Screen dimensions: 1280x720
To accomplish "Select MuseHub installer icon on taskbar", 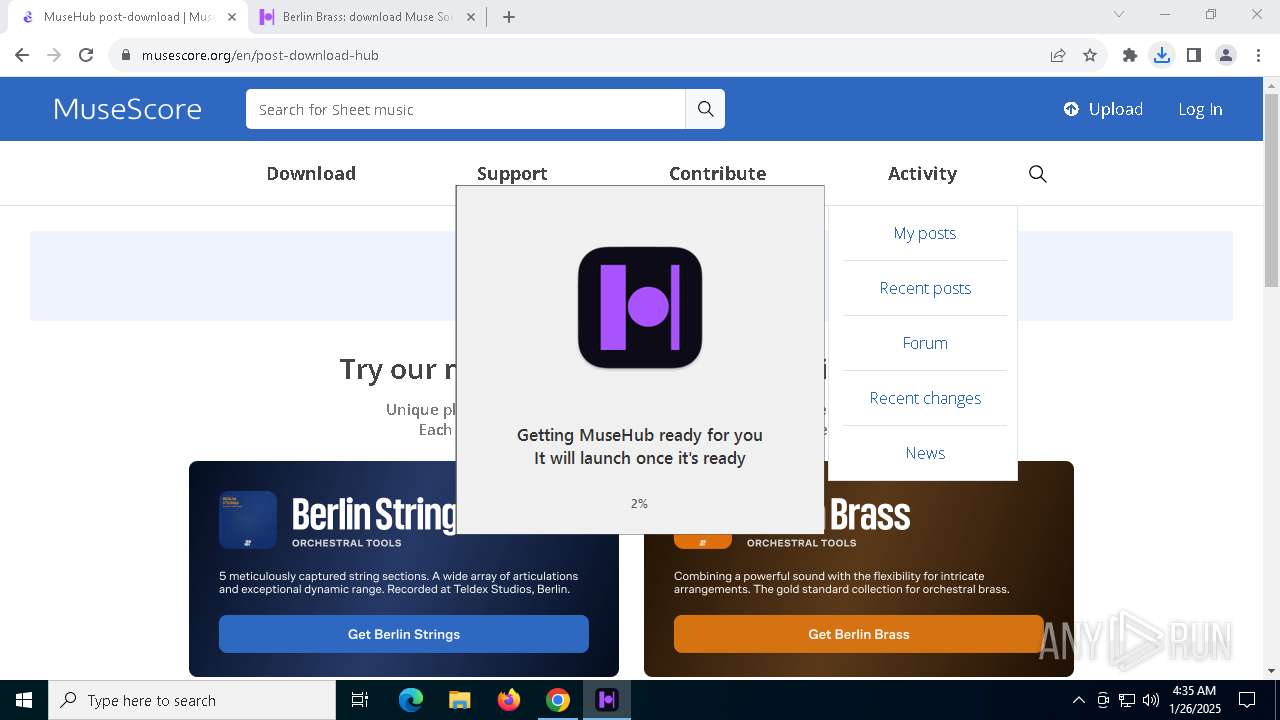I will point(606,700).
